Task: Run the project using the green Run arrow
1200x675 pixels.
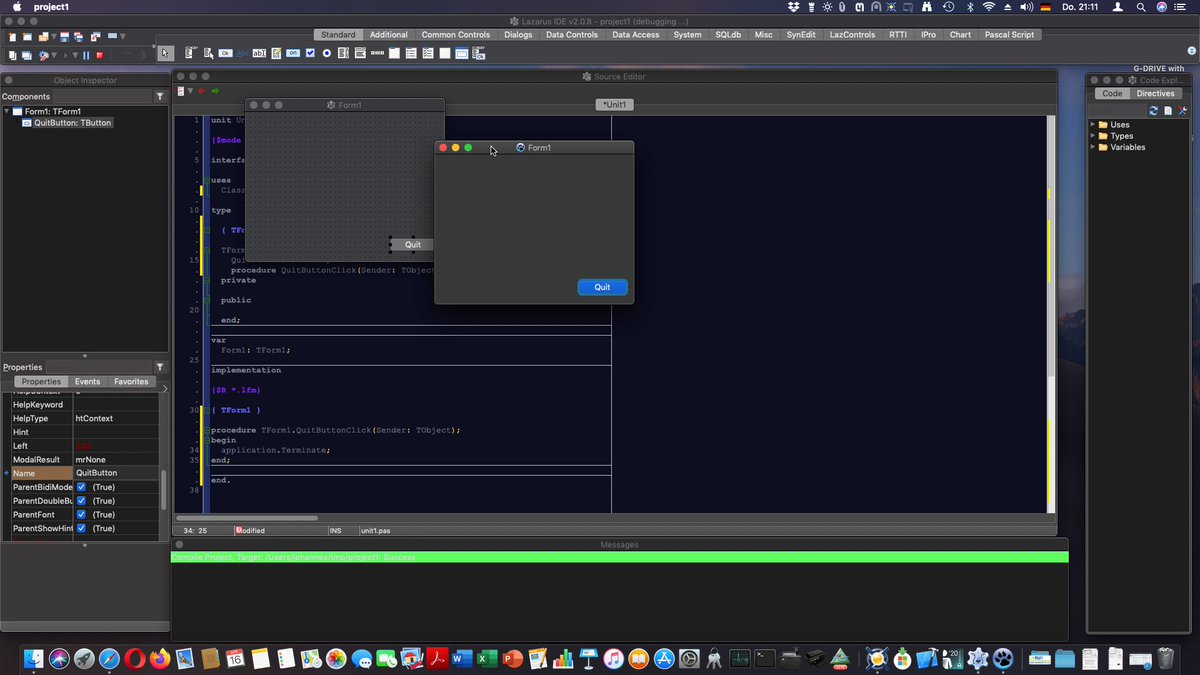Action: click(66, 55)
